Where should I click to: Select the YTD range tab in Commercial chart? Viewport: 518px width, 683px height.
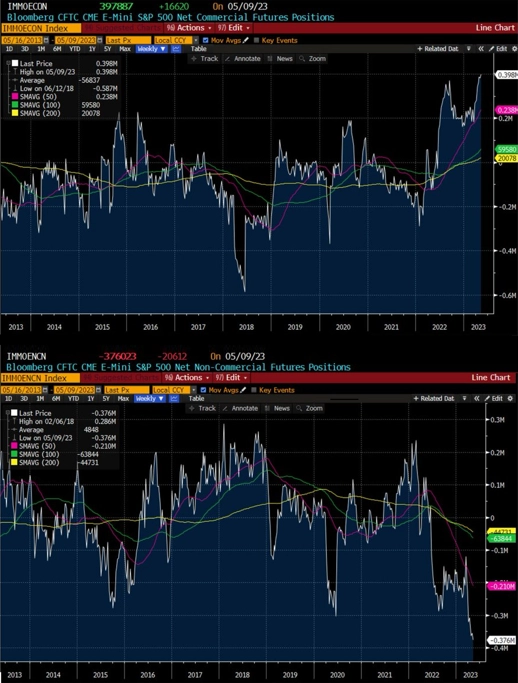74,49
